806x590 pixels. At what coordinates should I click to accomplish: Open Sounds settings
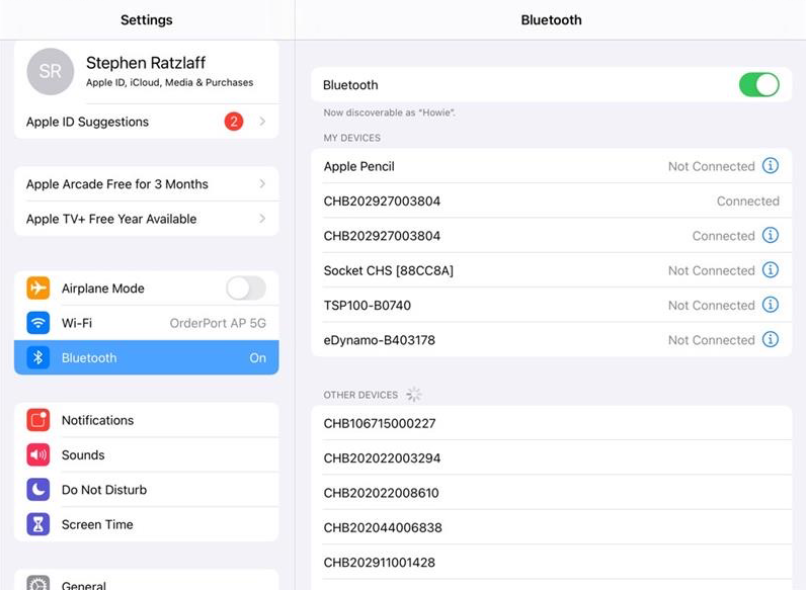[x=146, y=455]
